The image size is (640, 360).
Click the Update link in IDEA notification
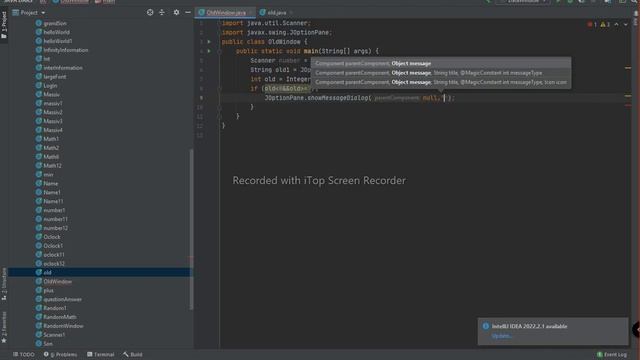tap(502, 336)
